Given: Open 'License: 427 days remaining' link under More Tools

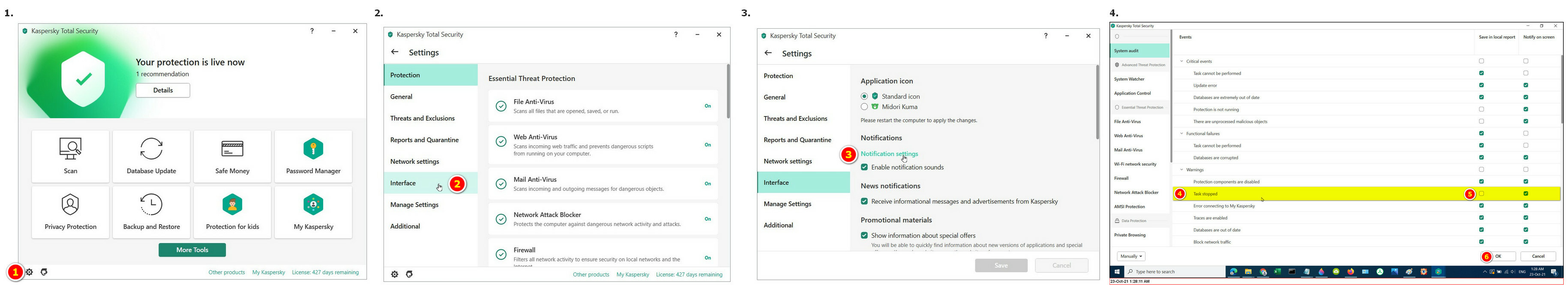Looking at the screenshot, I should coord(325,273).
